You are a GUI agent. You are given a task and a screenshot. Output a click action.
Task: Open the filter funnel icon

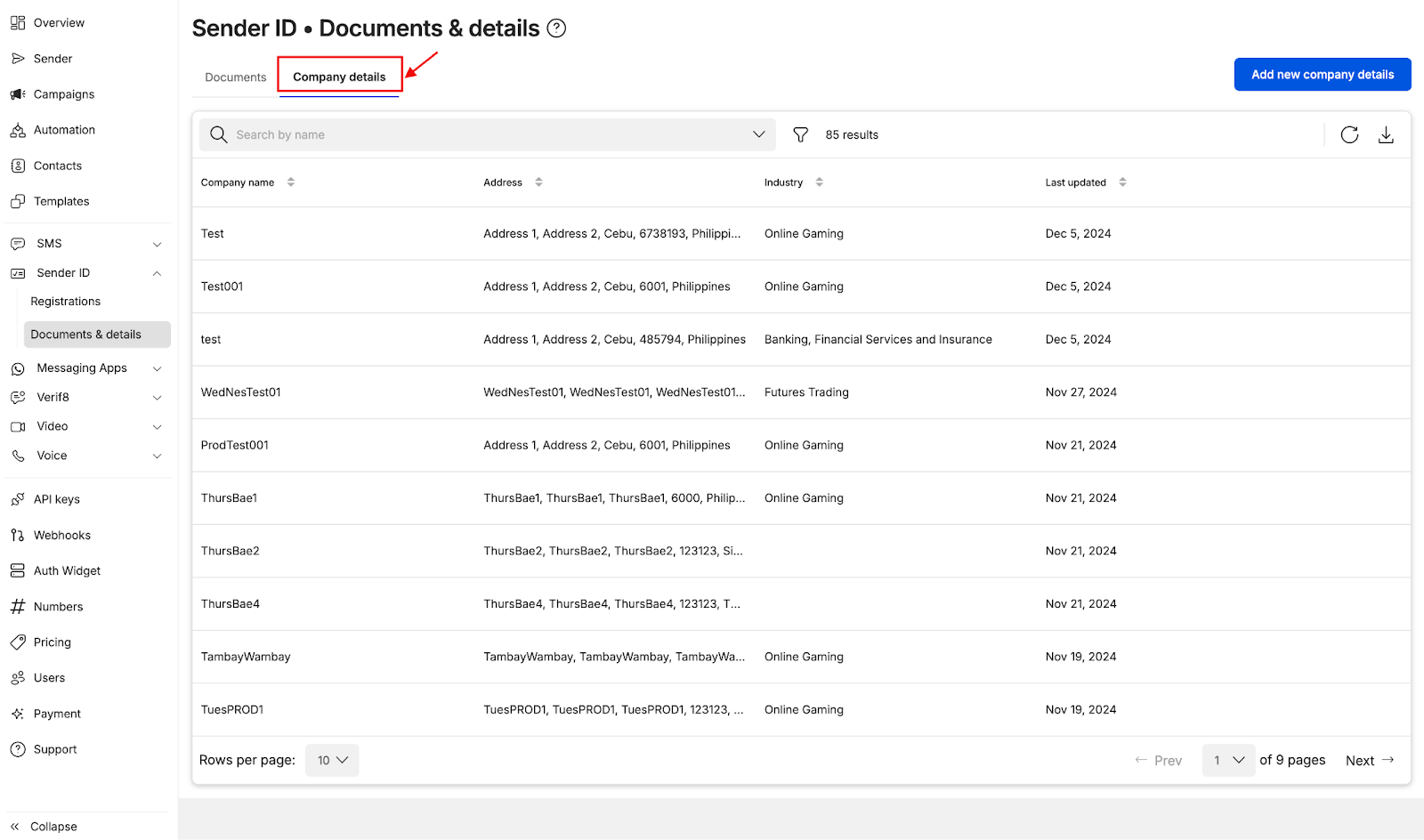[800, 134]
